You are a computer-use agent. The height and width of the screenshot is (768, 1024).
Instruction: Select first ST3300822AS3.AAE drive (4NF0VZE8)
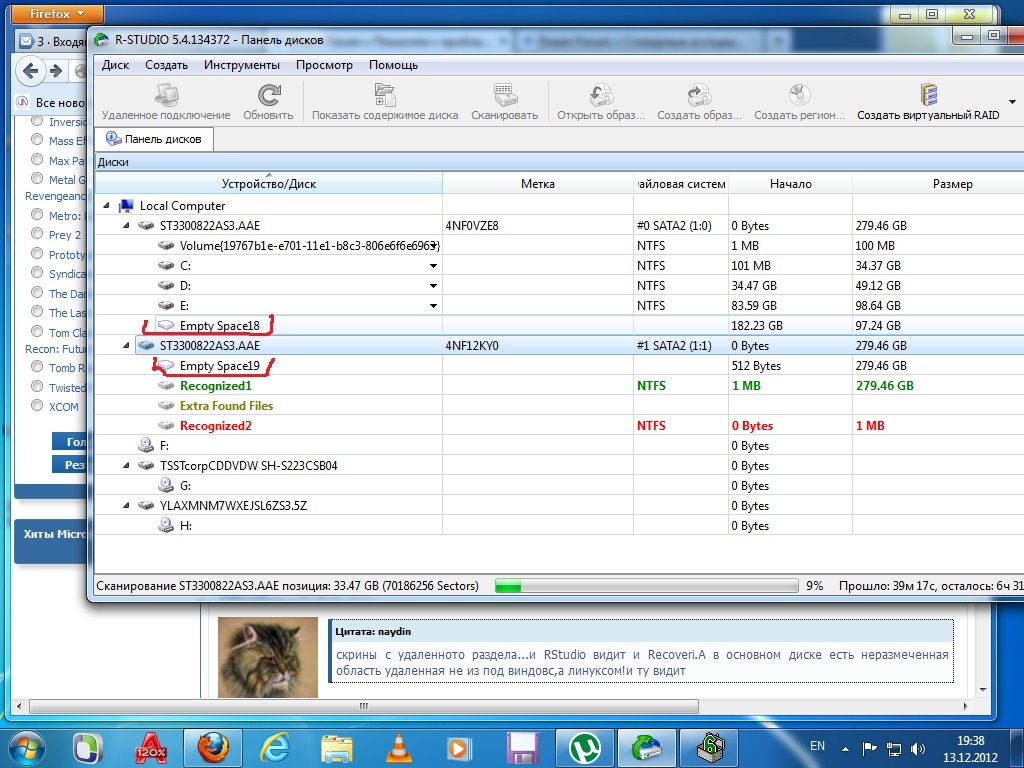coord(210,225)
